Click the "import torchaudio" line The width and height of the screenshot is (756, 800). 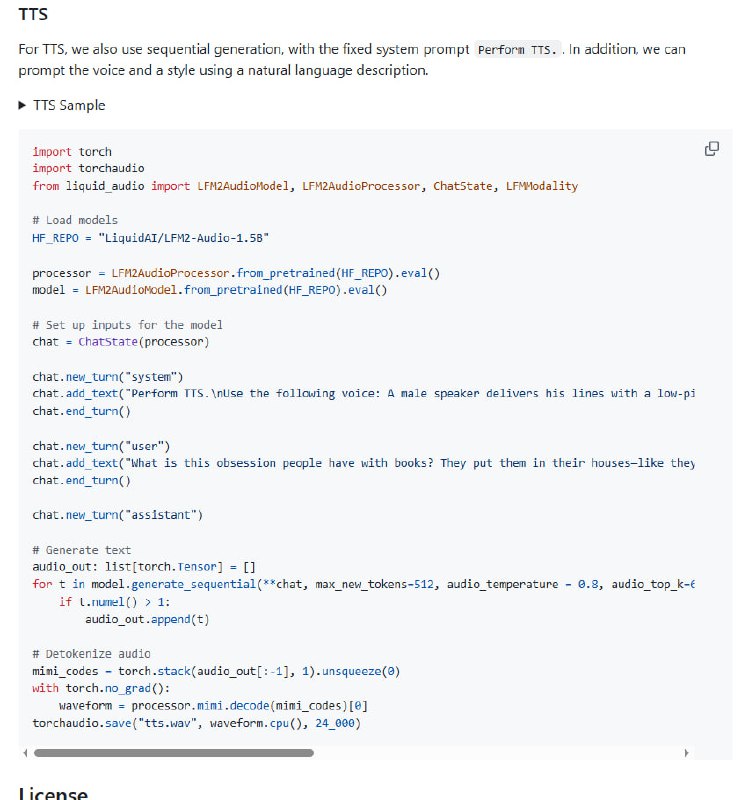(88, 168)
